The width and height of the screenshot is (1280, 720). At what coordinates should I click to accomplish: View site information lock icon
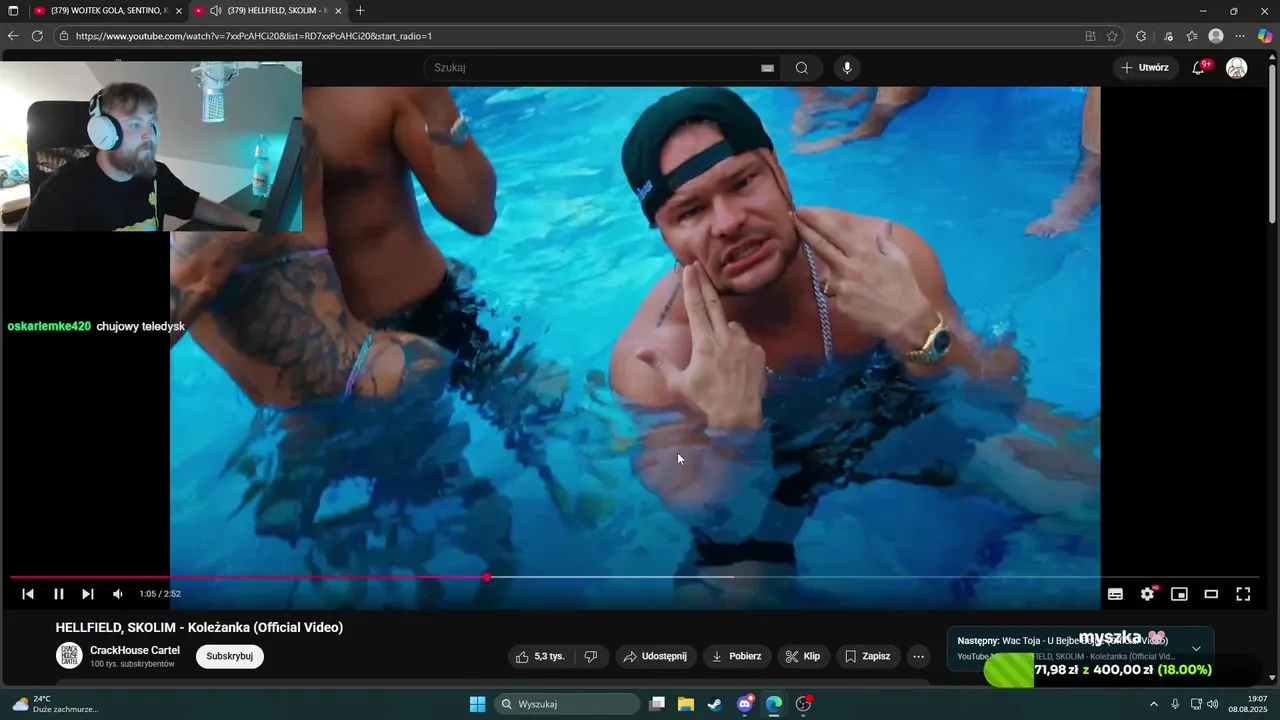tap(64, 36)
